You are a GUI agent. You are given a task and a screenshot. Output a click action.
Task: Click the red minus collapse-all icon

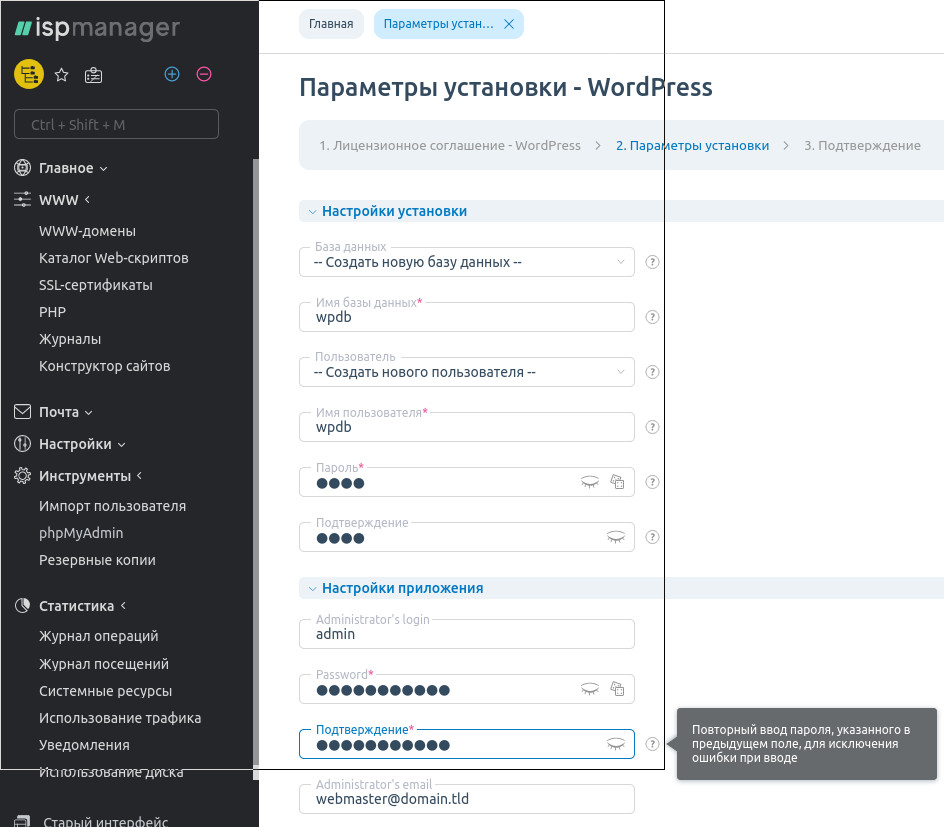click(204, 74)
